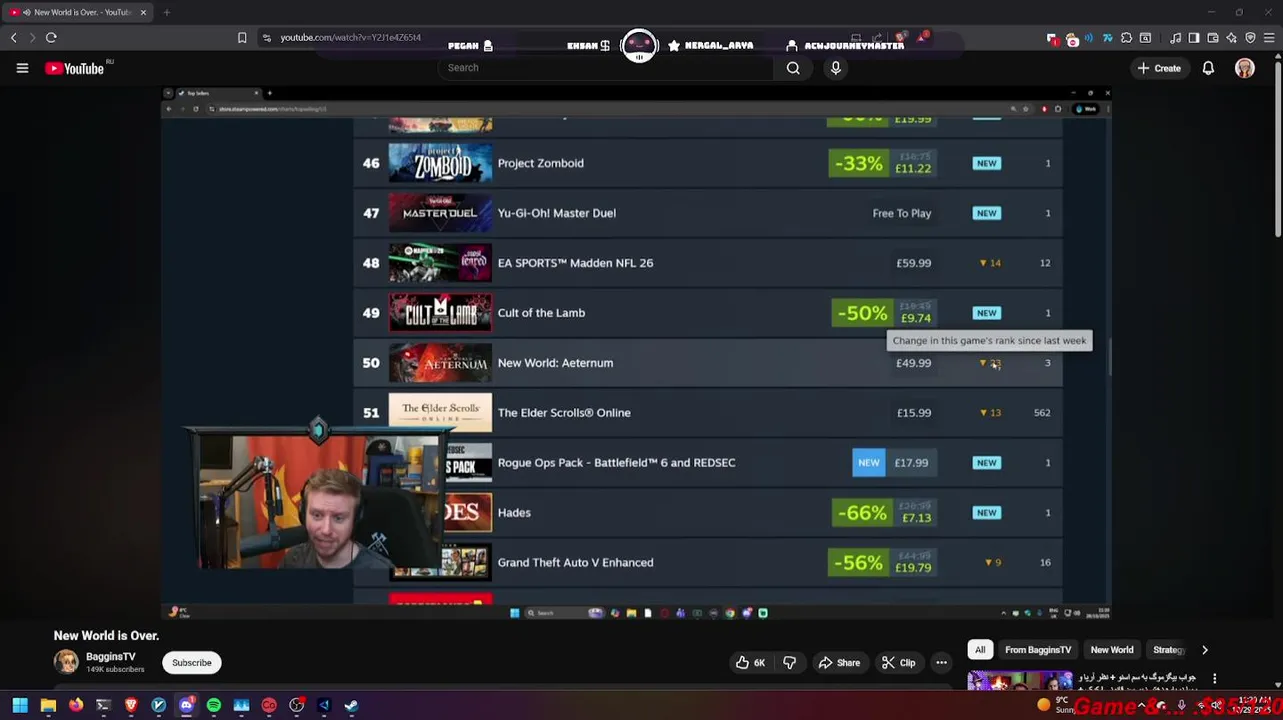1283x720 pixels.
Task: Subscribe to BagginsTV
Action: [191, 662]
